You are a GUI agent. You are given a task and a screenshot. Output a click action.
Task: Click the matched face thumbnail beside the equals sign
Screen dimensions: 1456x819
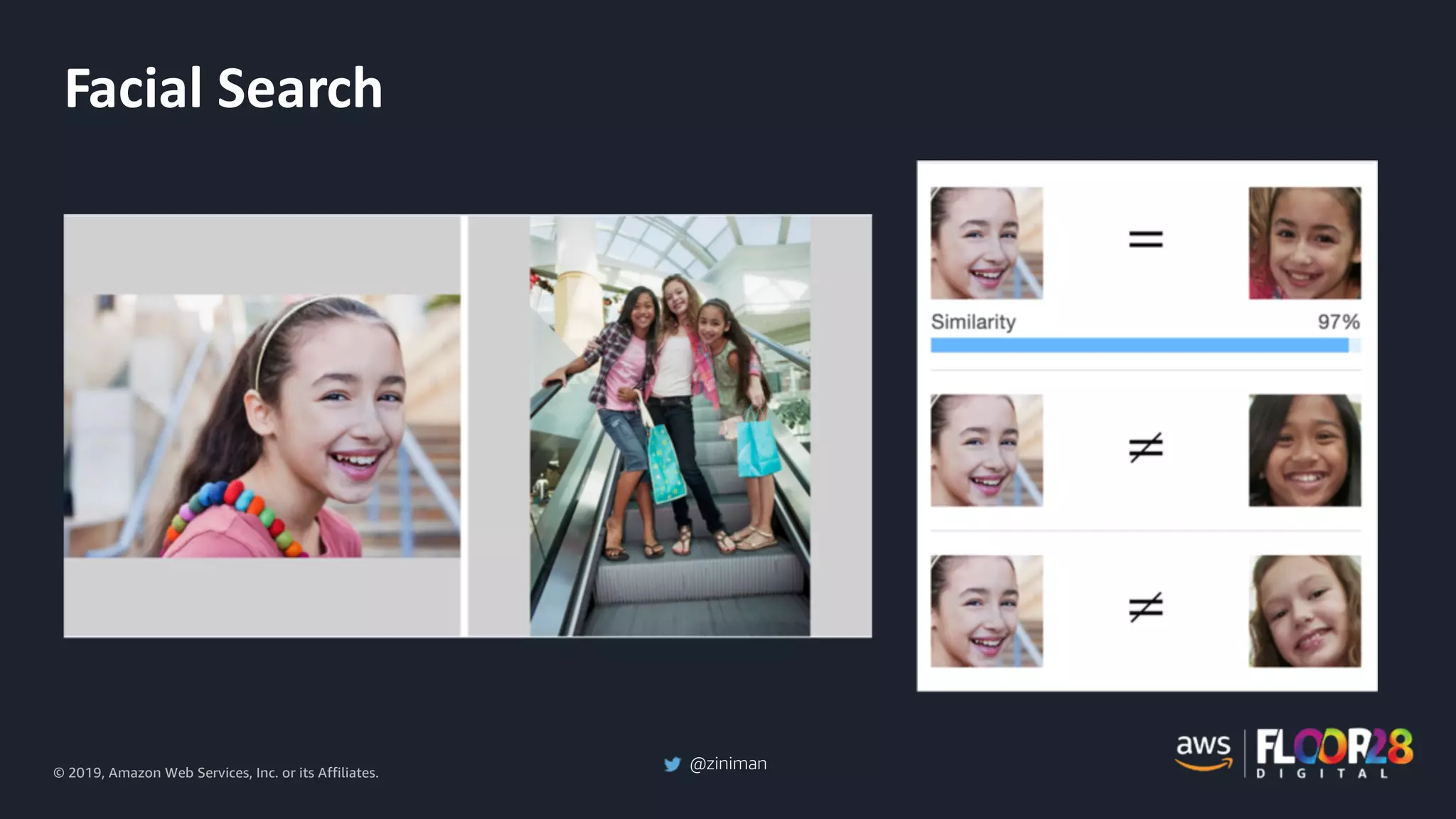point(1305,243)
